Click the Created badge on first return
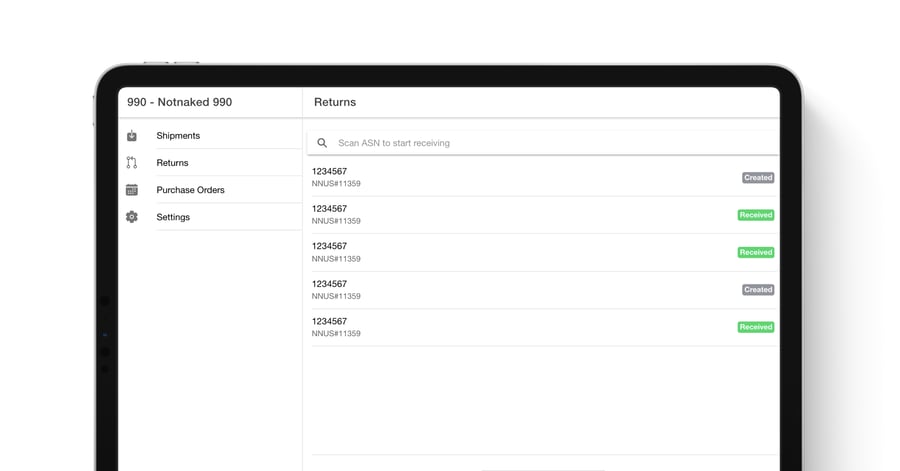 tap(758, 178)
